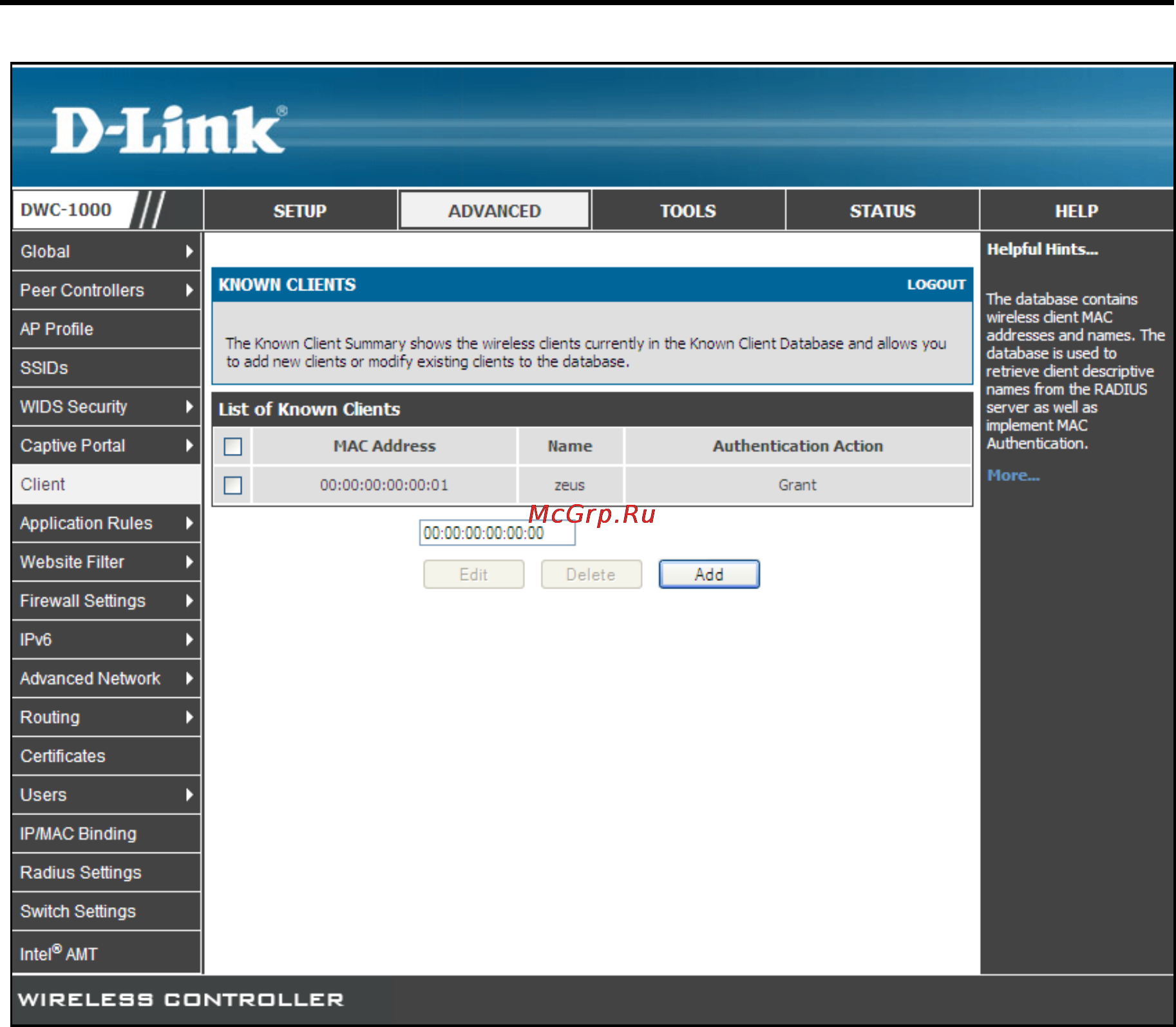The image size is (1176, 1027).
Task: Click the Add button
Action: (x=709, y=574)
